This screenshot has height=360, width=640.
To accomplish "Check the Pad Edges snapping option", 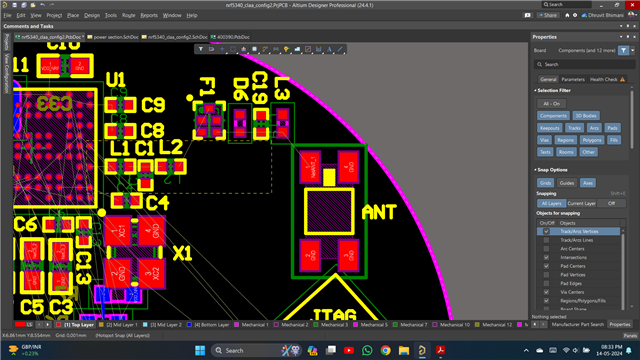I will click(546, 283).
